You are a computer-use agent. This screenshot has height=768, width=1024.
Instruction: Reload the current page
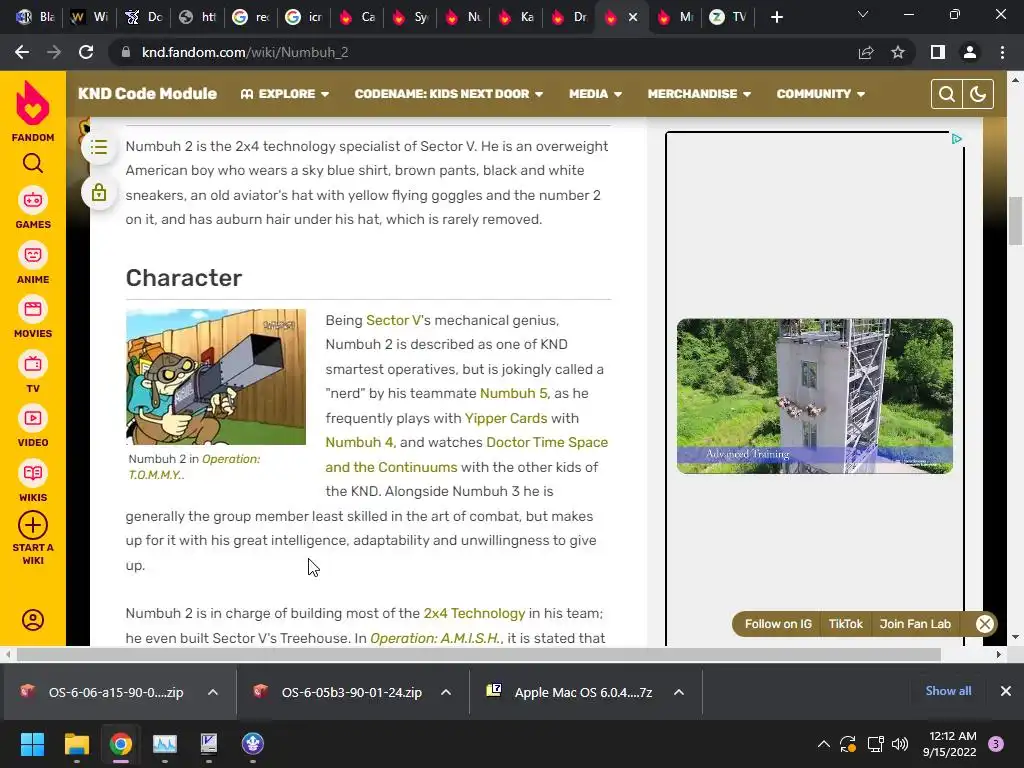click(86, 52)
